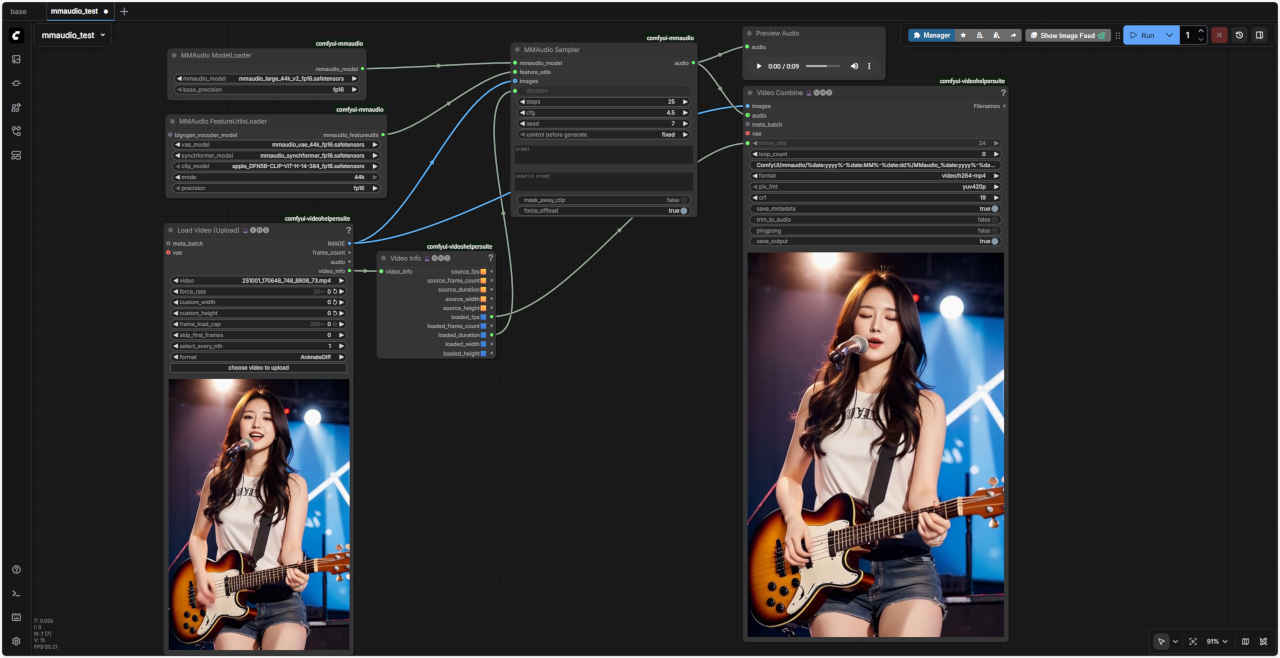1280x658 pixels.
Task: Toggle the right side panel icon
Action: [x=1259, y=35]
